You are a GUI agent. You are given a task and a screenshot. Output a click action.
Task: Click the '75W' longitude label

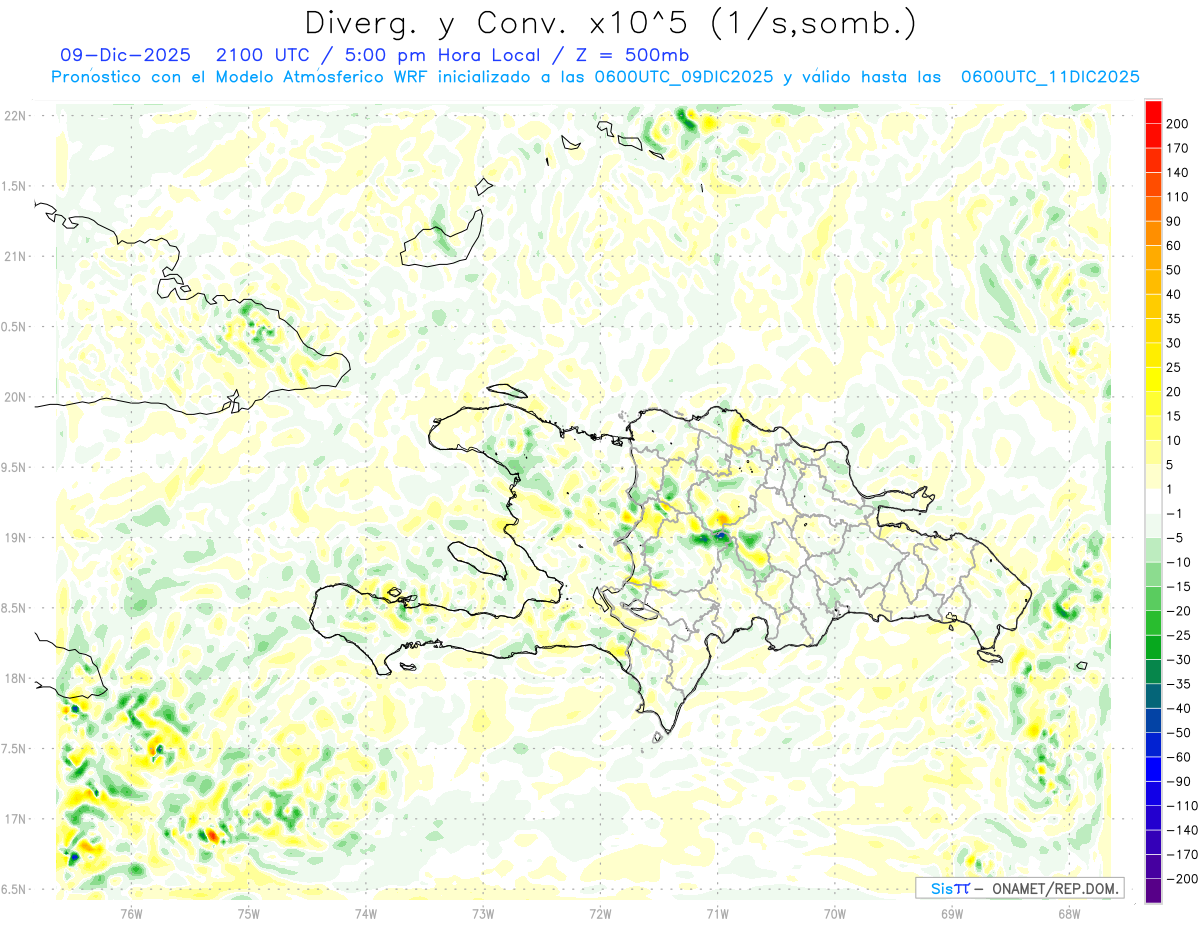click(248, 913)
